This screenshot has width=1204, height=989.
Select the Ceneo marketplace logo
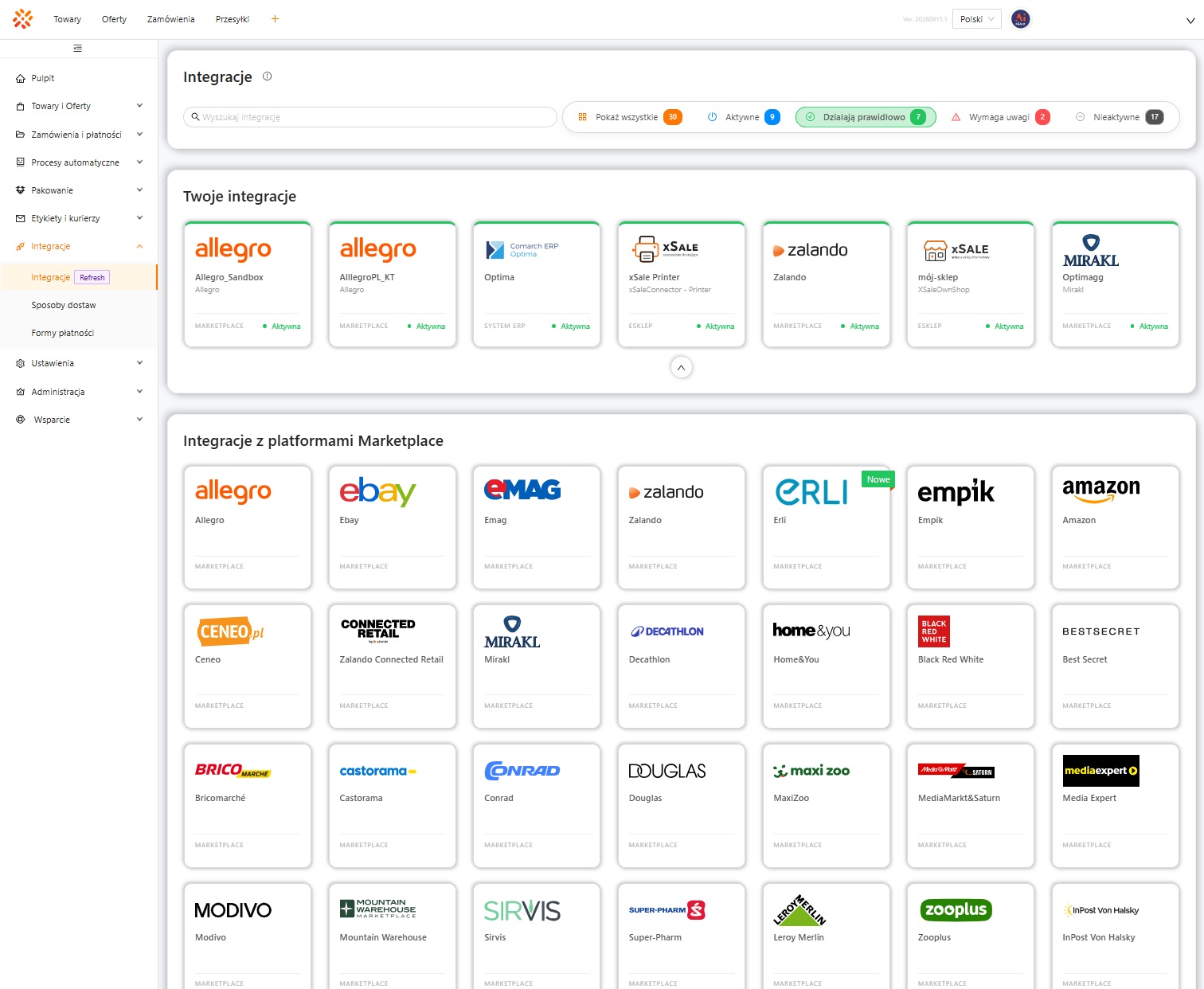[x=230, y=631]
